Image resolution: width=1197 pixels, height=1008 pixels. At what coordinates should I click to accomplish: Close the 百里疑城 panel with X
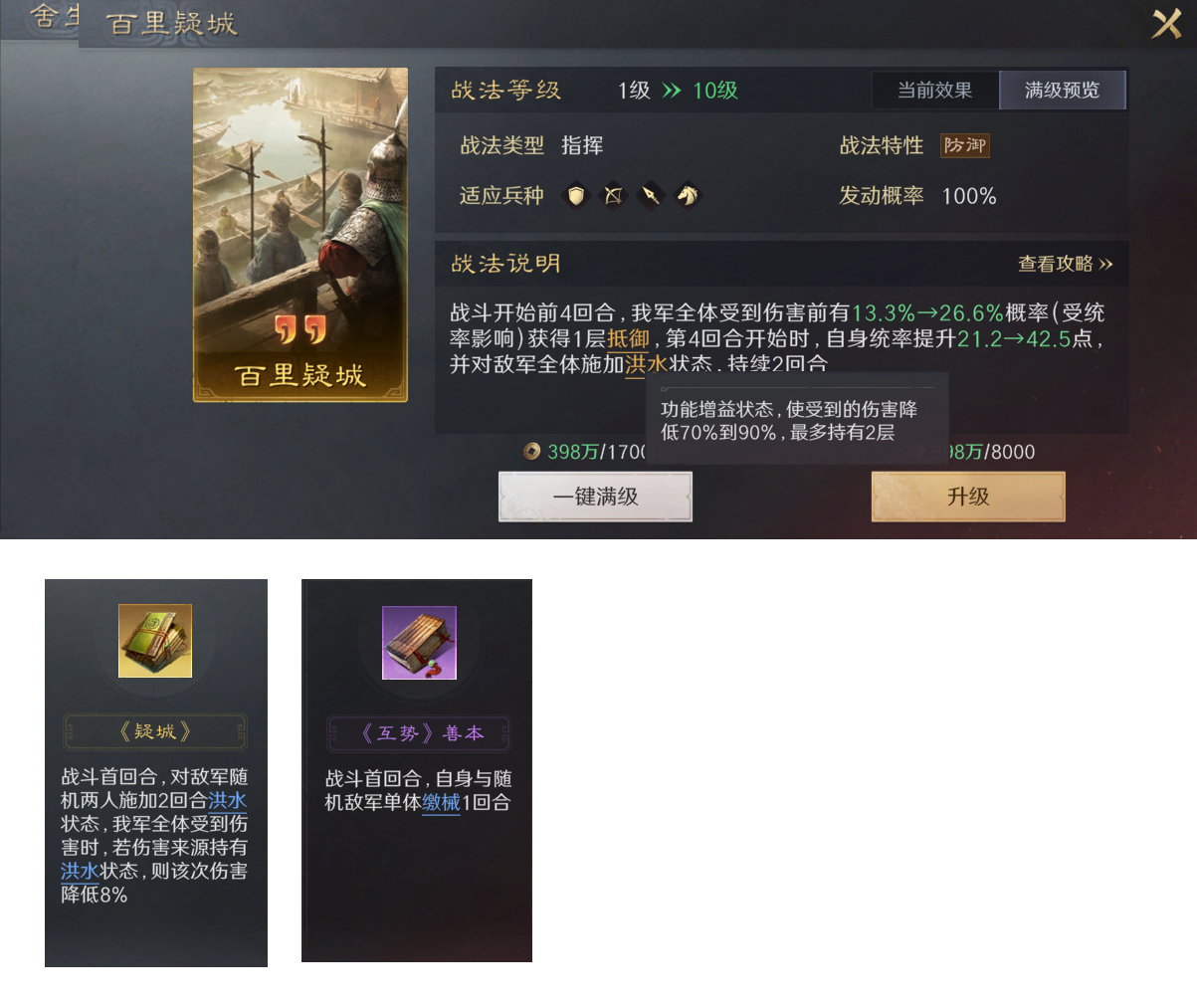coord(1166,23)
